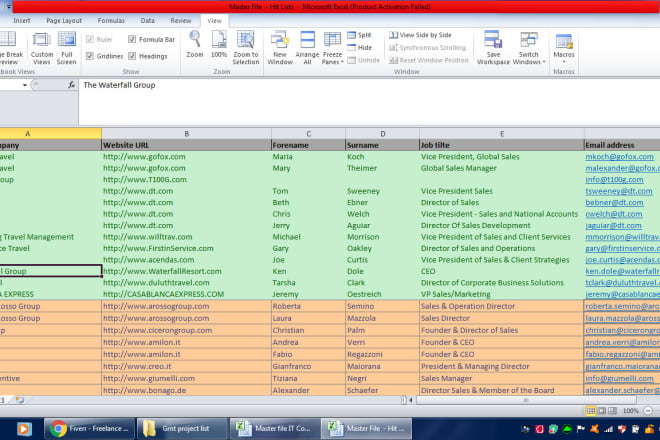The width and height of the screenshot is (660, 440).
Task: Click Zoom to Selection
Action: [246, 48]
